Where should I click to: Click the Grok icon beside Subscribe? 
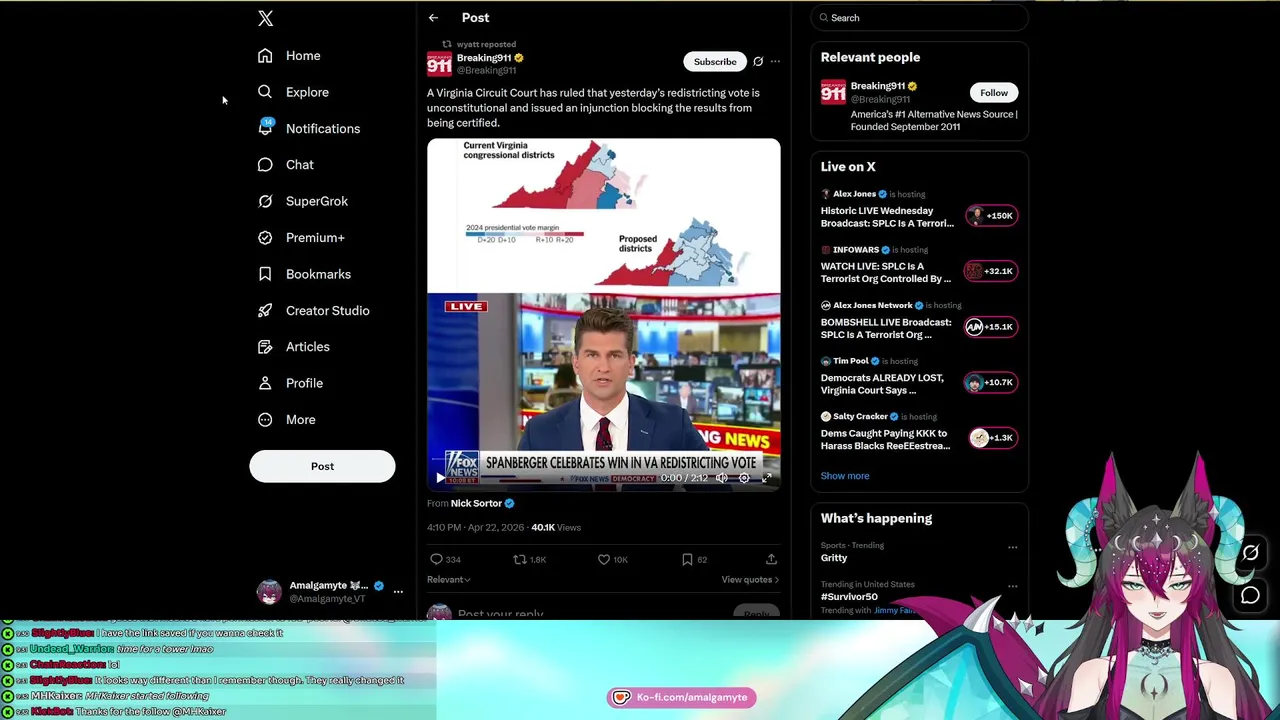click(758, 62)
